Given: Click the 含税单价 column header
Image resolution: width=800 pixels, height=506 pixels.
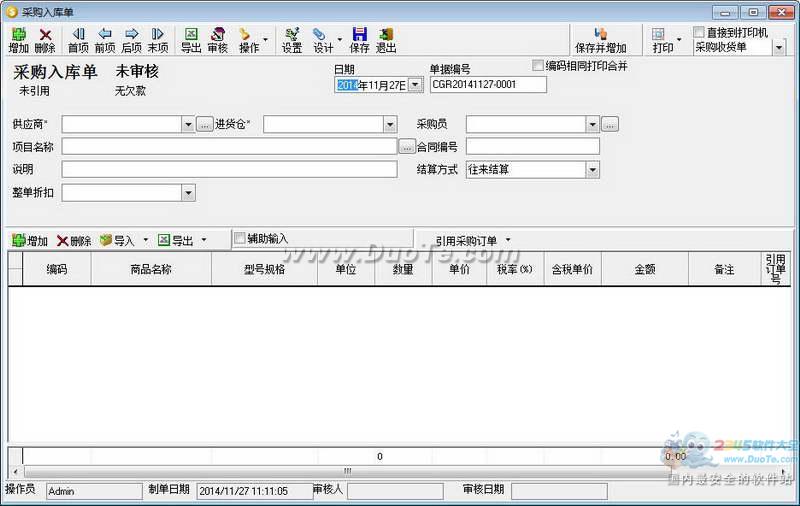Looking at the screenshot, I should click(572, 269).
